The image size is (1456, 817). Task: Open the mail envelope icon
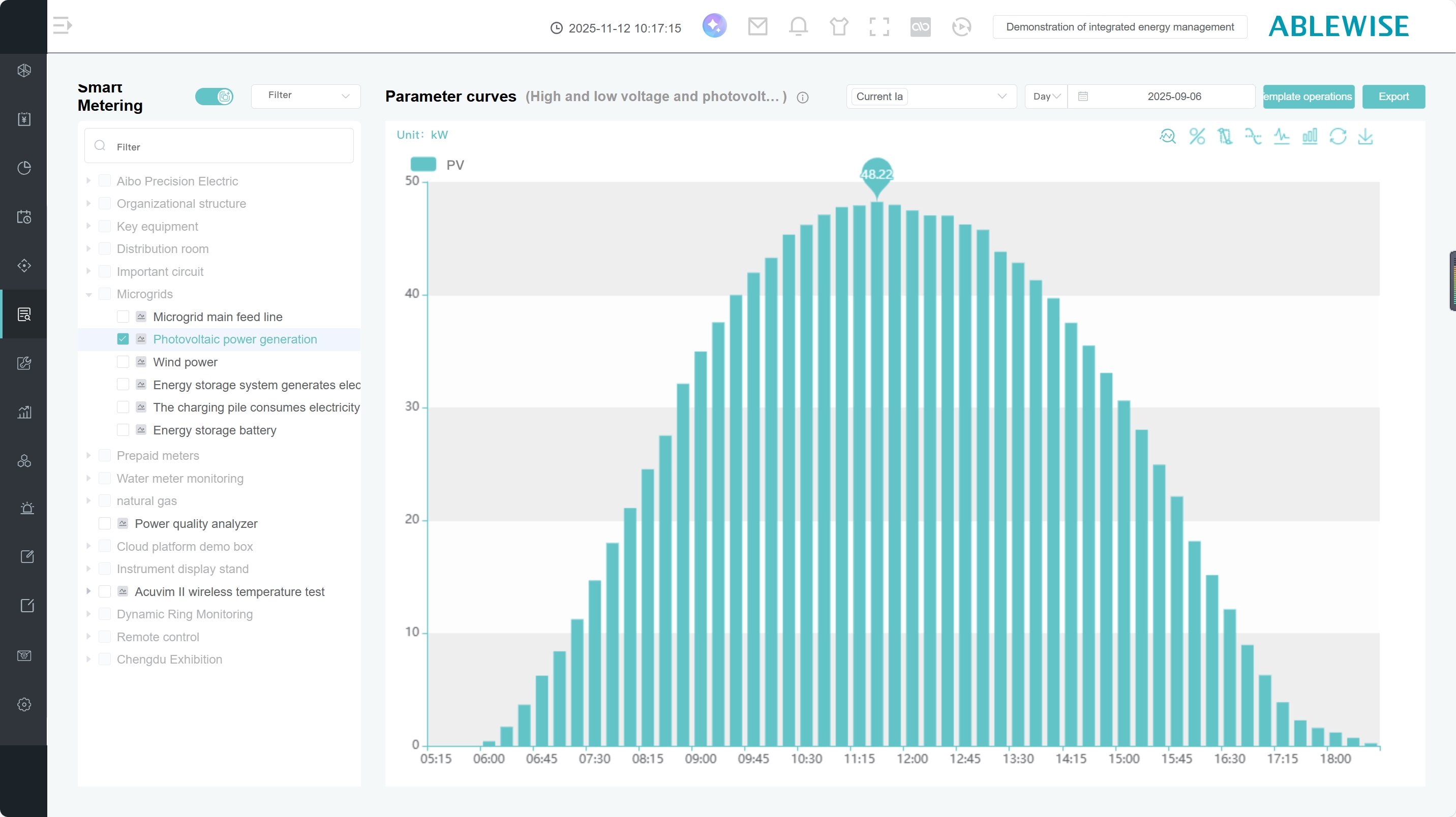[x=757, y=26]
